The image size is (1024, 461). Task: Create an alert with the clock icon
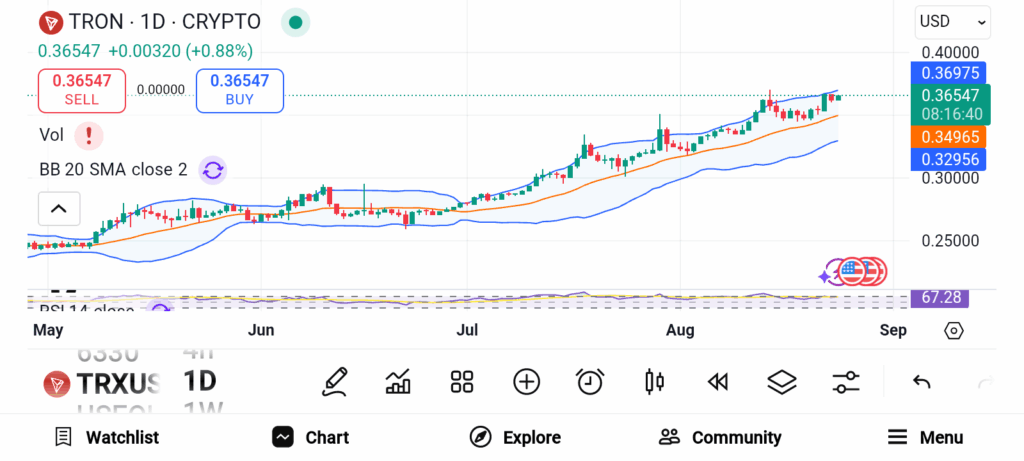tap(590, 381)
